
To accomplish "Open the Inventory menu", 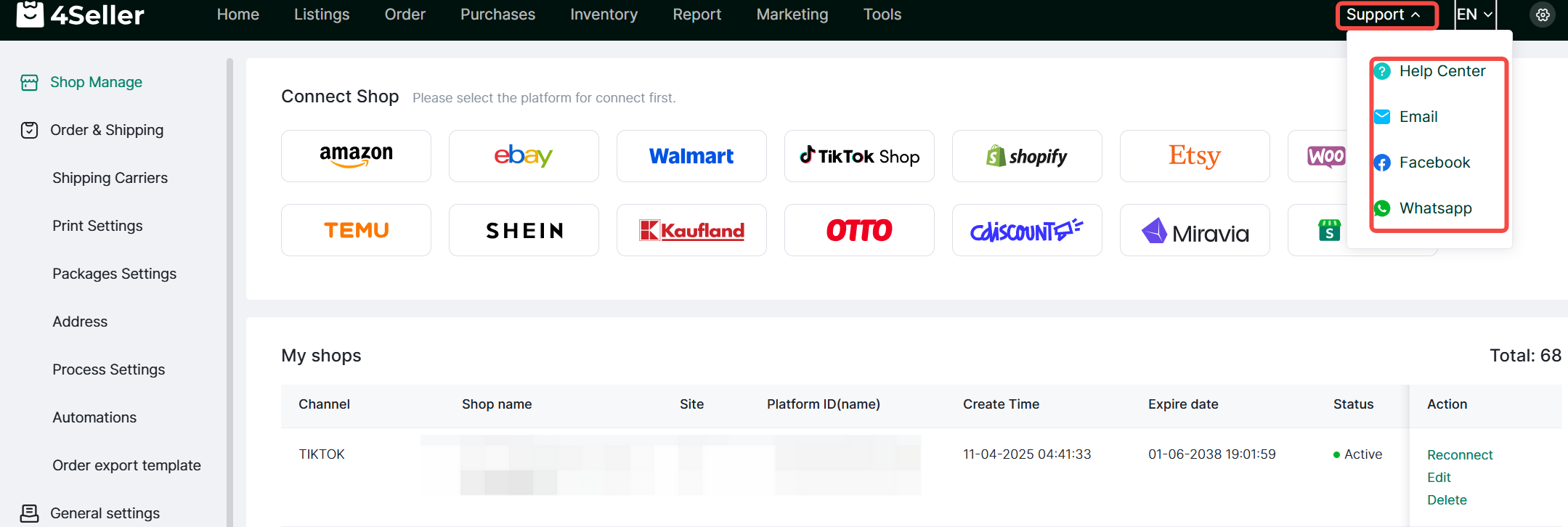I will 604,15.
